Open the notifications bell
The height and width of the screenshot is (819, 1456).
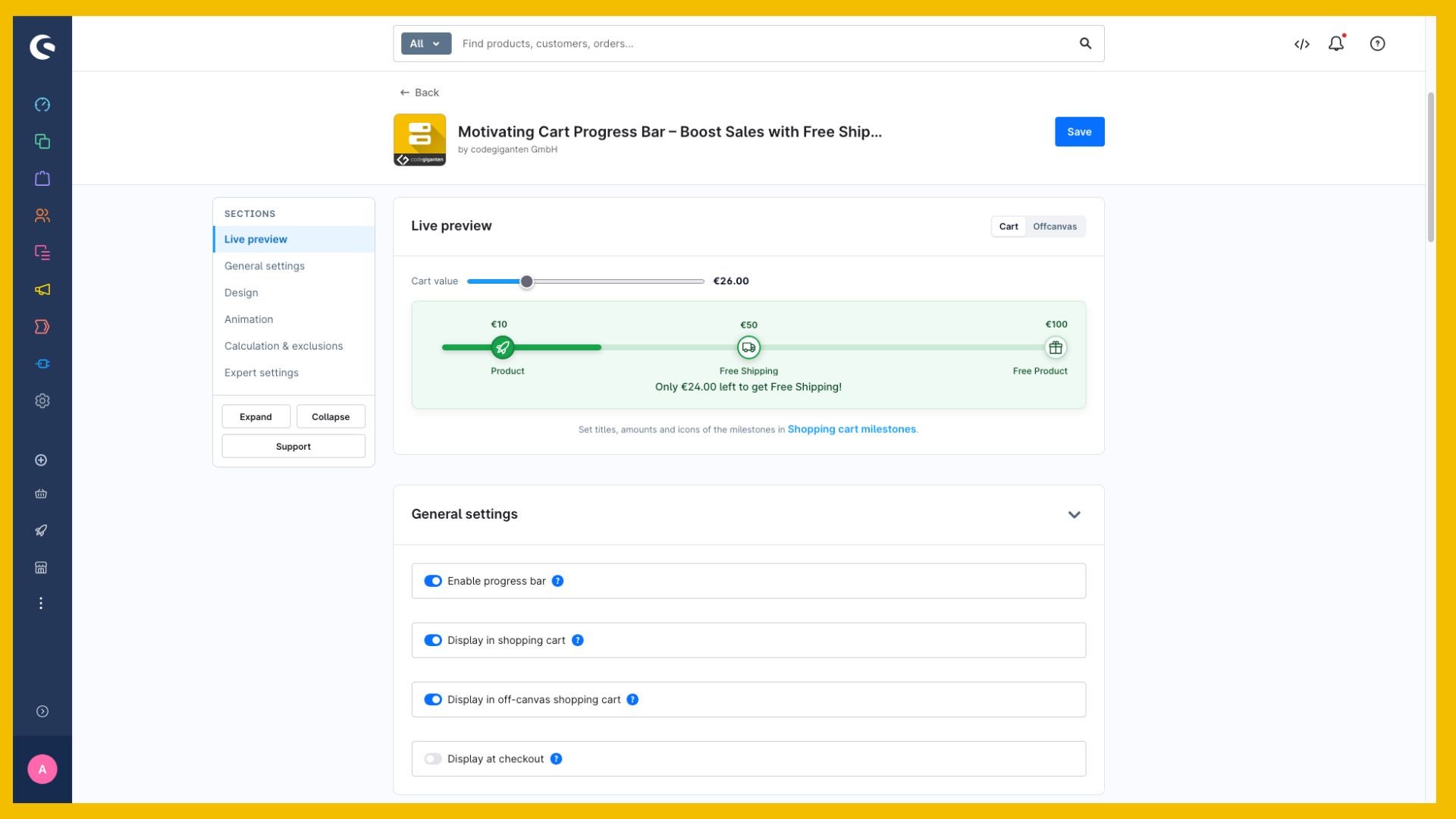pyautogui.click(x=1336, y=43)
